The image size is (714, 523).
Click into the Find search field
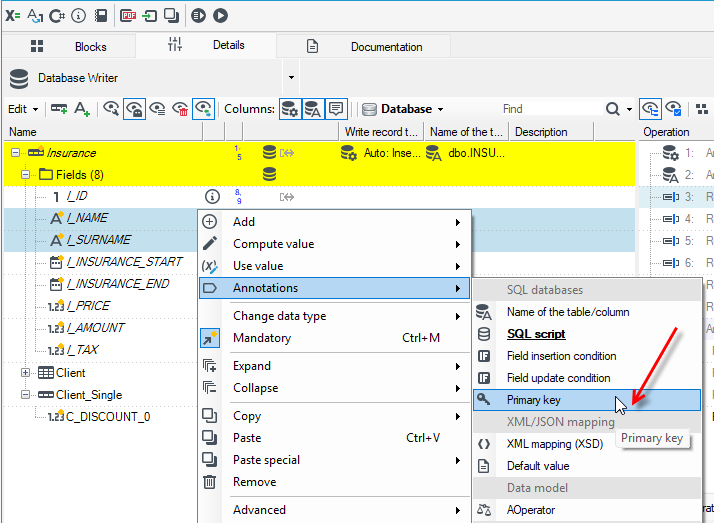click(550, 109)
